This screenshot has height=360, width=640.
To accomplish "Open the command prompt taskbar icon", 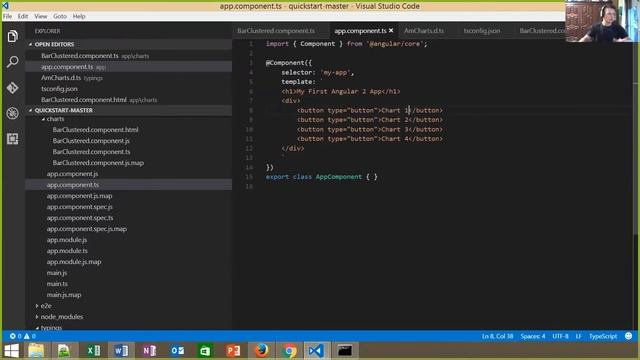I will click(345, 351).
